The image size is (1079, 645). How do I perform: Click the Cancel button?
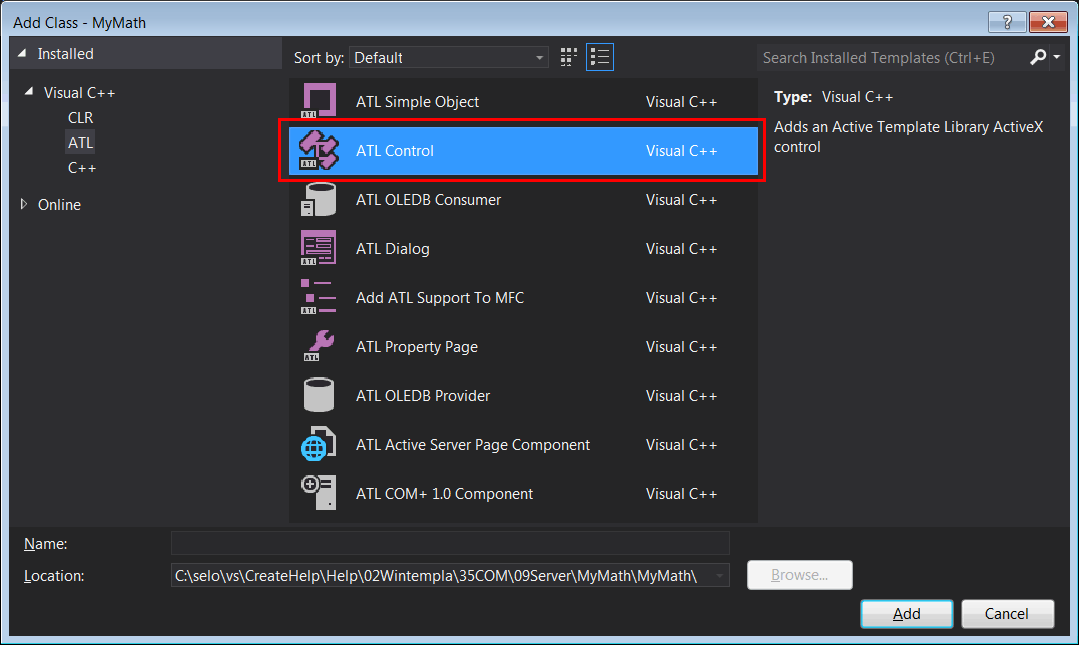(1007, 613)
